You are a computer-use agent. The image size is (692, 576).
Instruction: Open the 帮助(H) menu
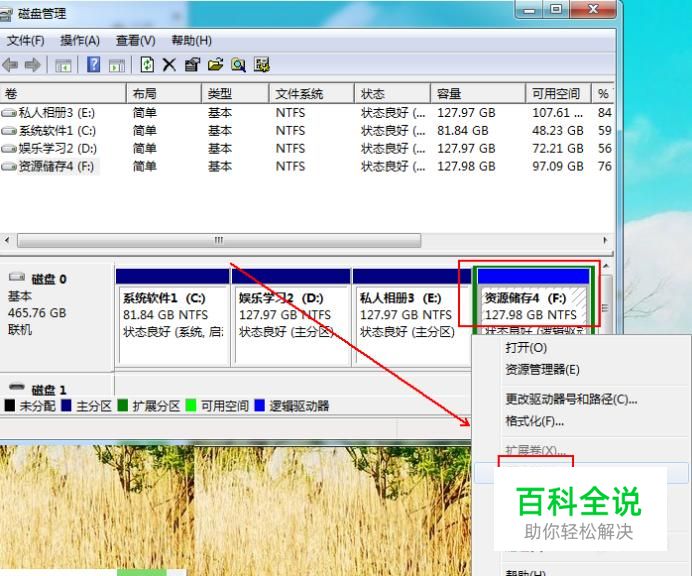coord(192,41)
